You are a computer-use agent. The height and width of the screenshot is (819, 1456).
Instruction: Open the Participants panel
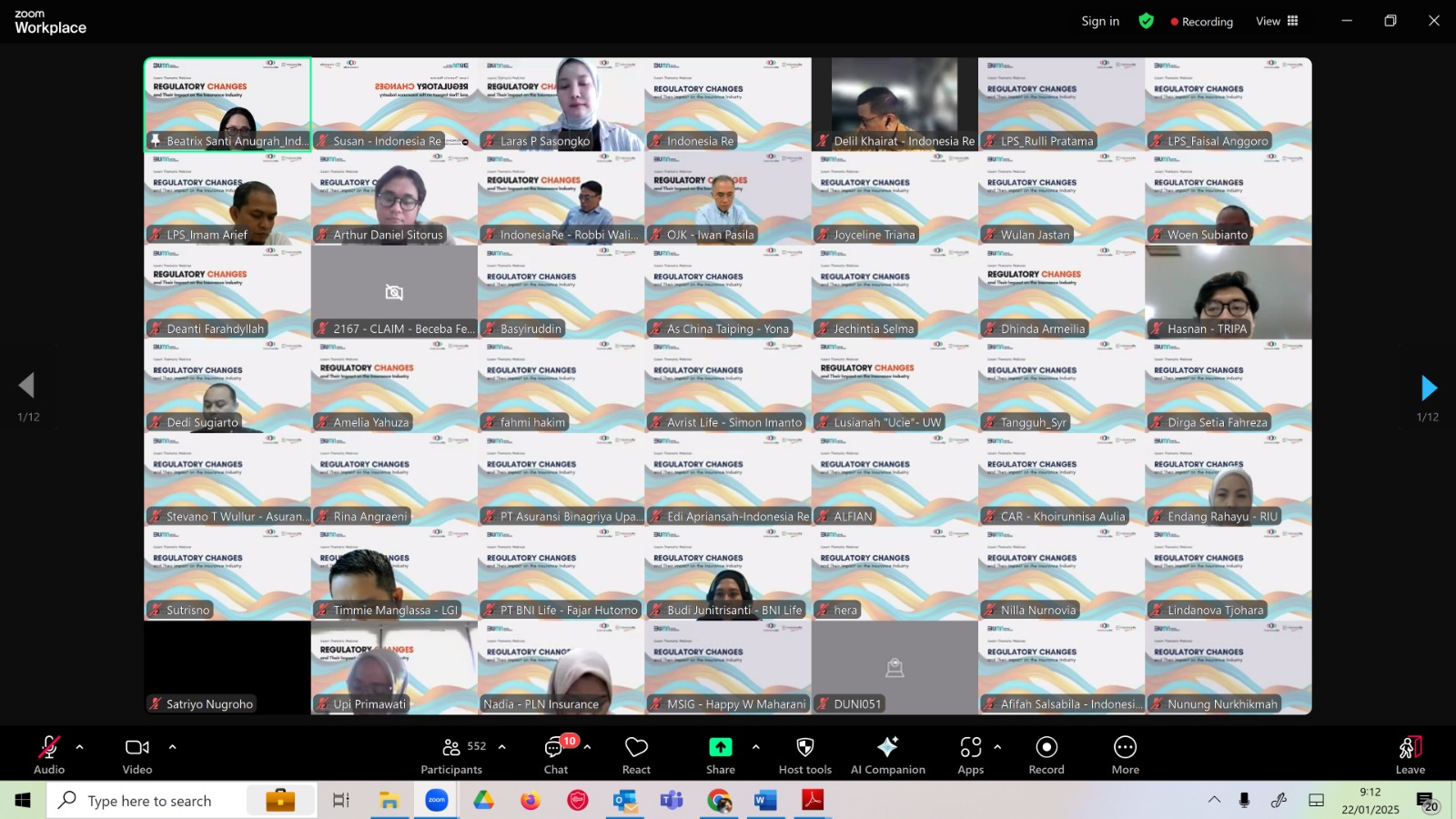point(452,755)
